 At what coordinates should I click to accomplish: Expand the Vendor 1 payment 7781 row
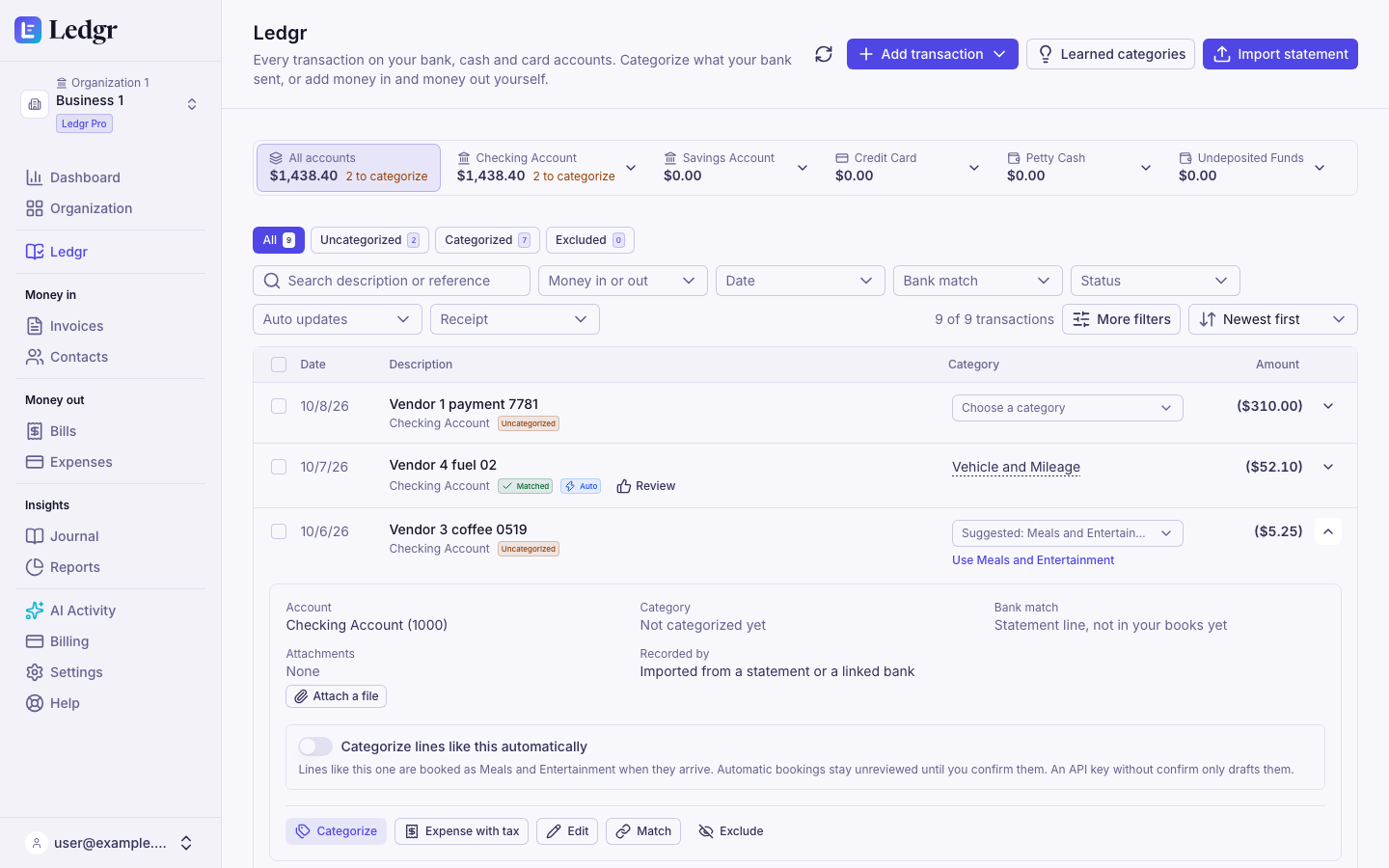click(x=1328, y=406)
